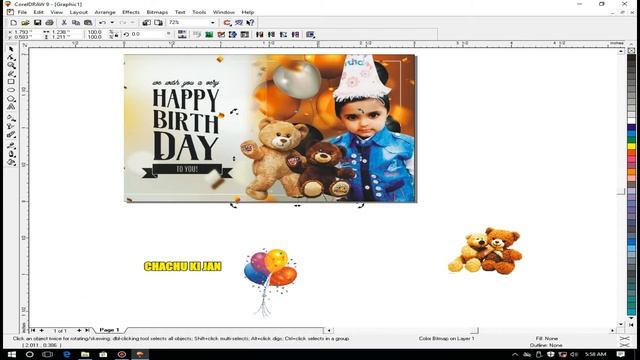Image resolution: width=640 pixels, height=360 pixels.
Task: Open the Fill tool flyout
Action: click(11, 162)
